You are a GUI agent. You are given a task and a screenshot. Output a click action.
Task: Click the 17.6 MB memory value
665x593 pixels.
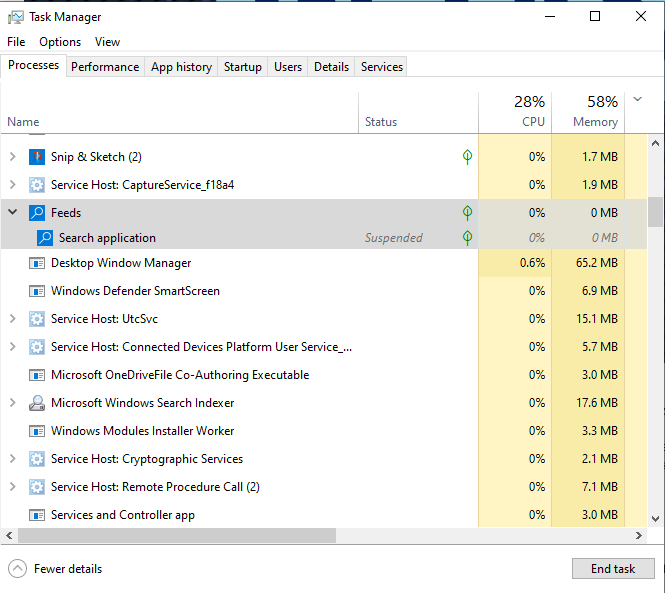[597, 403]
